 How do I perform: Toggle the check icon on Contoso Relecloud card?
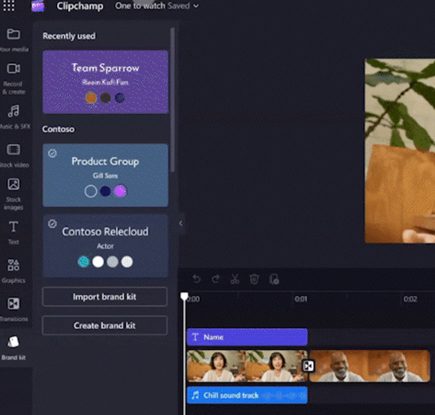pyautogui.click(x=52, y=224)
